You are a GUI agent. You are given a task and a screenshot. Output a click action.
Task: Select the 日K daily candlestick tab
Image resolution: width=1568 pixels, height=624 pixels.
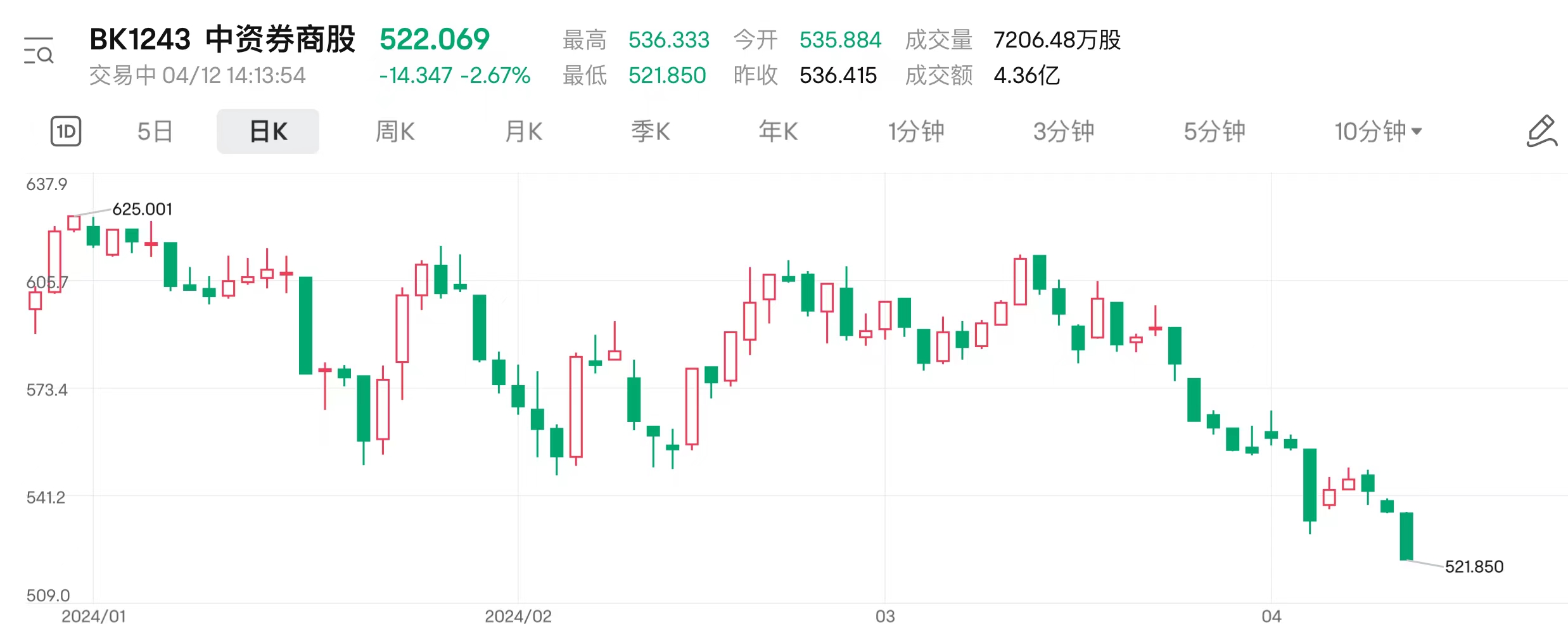tap(268, 131)
